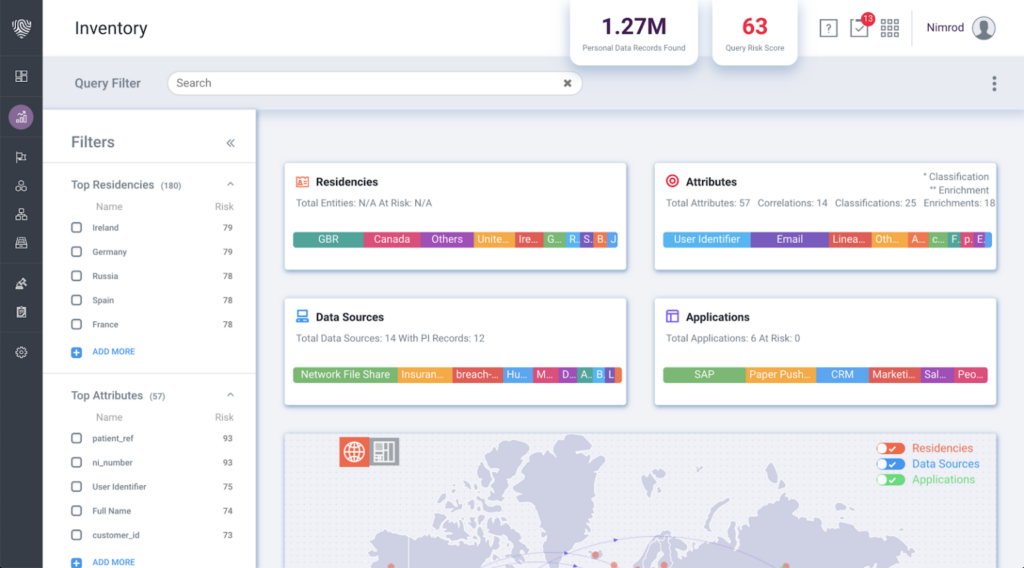Open the apps grid icon
The width and height of the screenshot is (1024, 568).
[890, 28]
